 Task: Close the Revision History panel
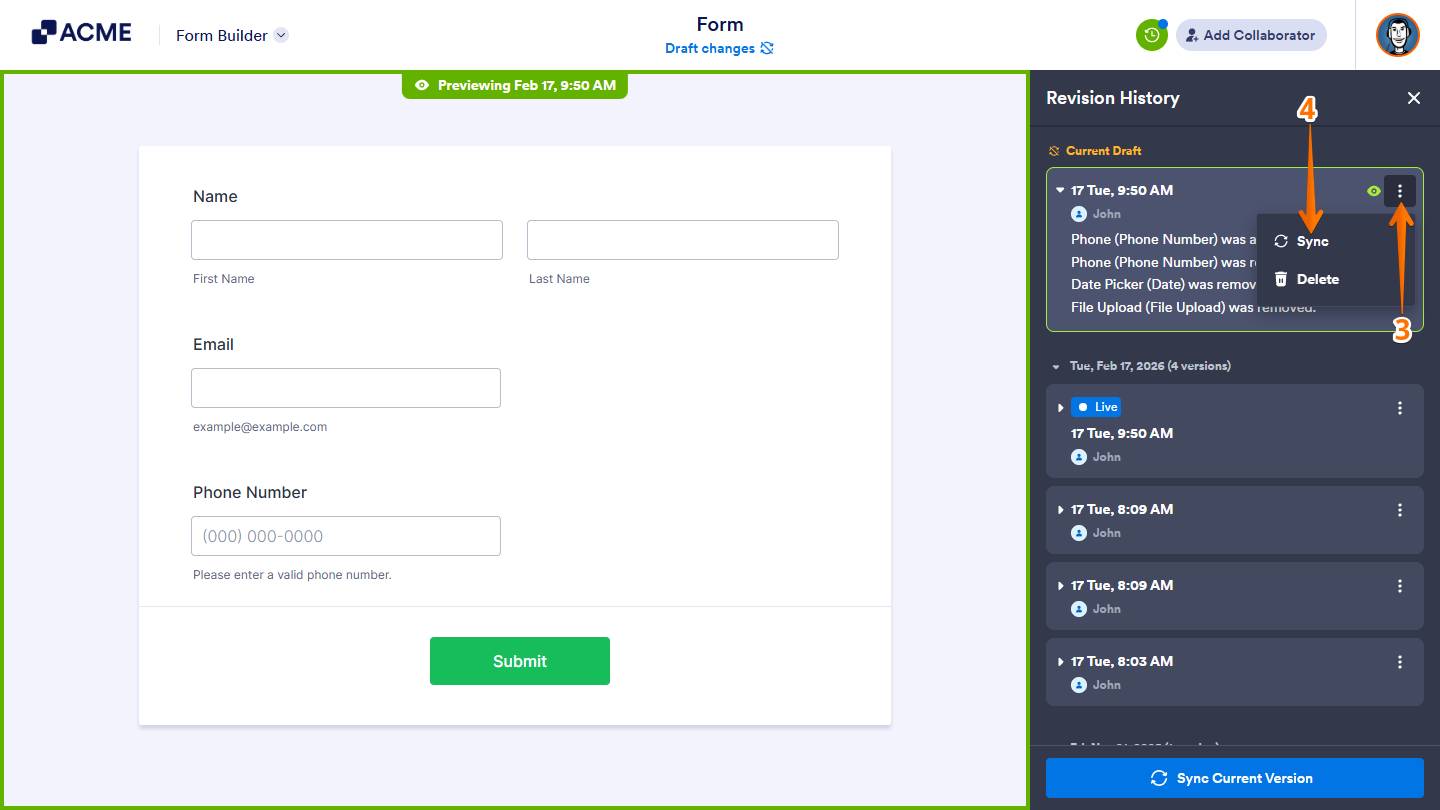point(1414,98)
